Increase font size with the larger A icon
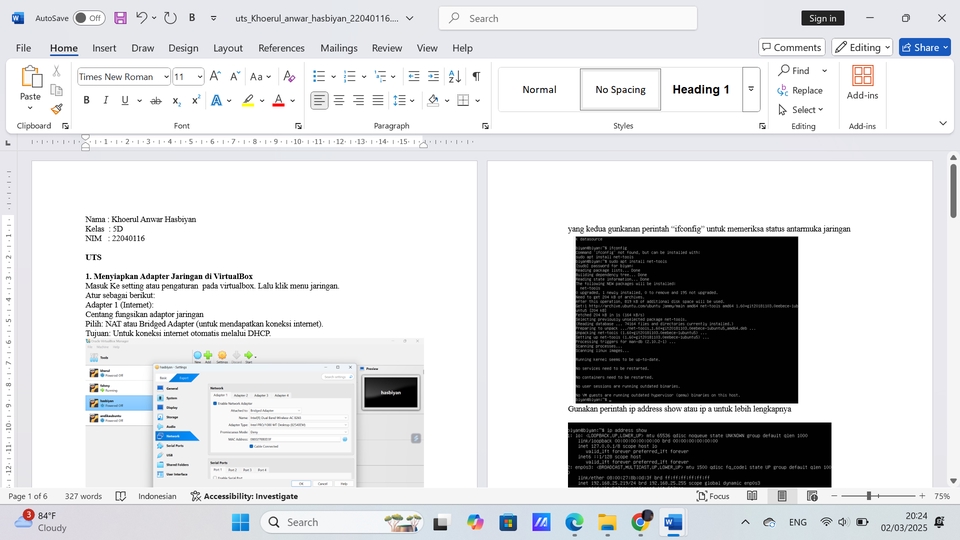 coord(215,76)
